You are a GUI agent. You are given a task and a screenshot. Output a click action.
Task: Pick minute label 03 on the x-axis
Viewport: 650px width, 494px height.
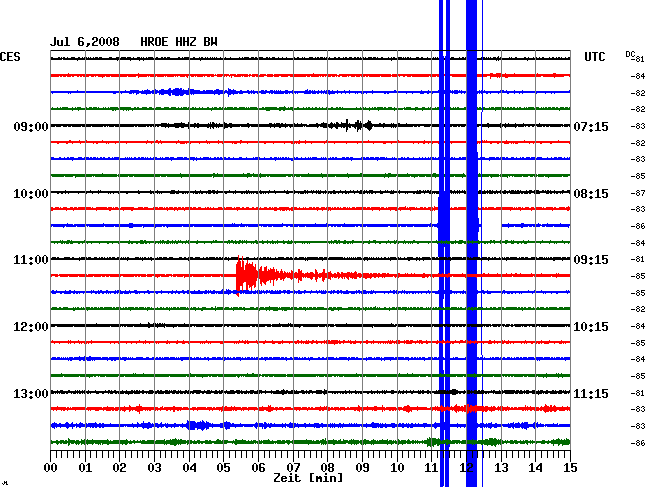tap(154, 468)
